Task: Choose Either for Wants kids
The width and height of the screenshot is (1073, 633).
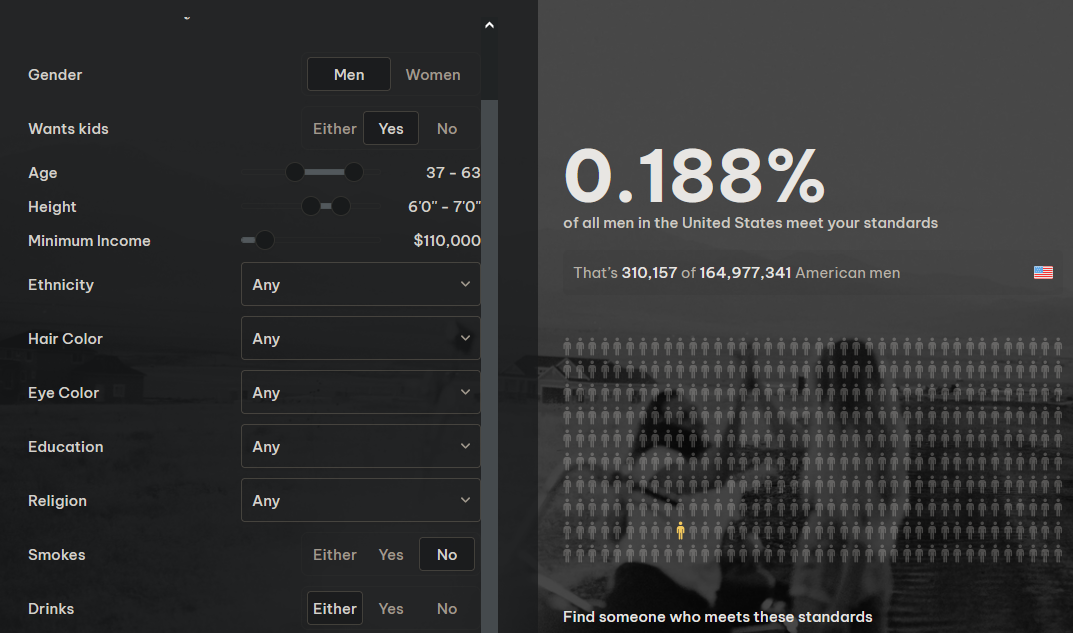Action: [335, 129]
